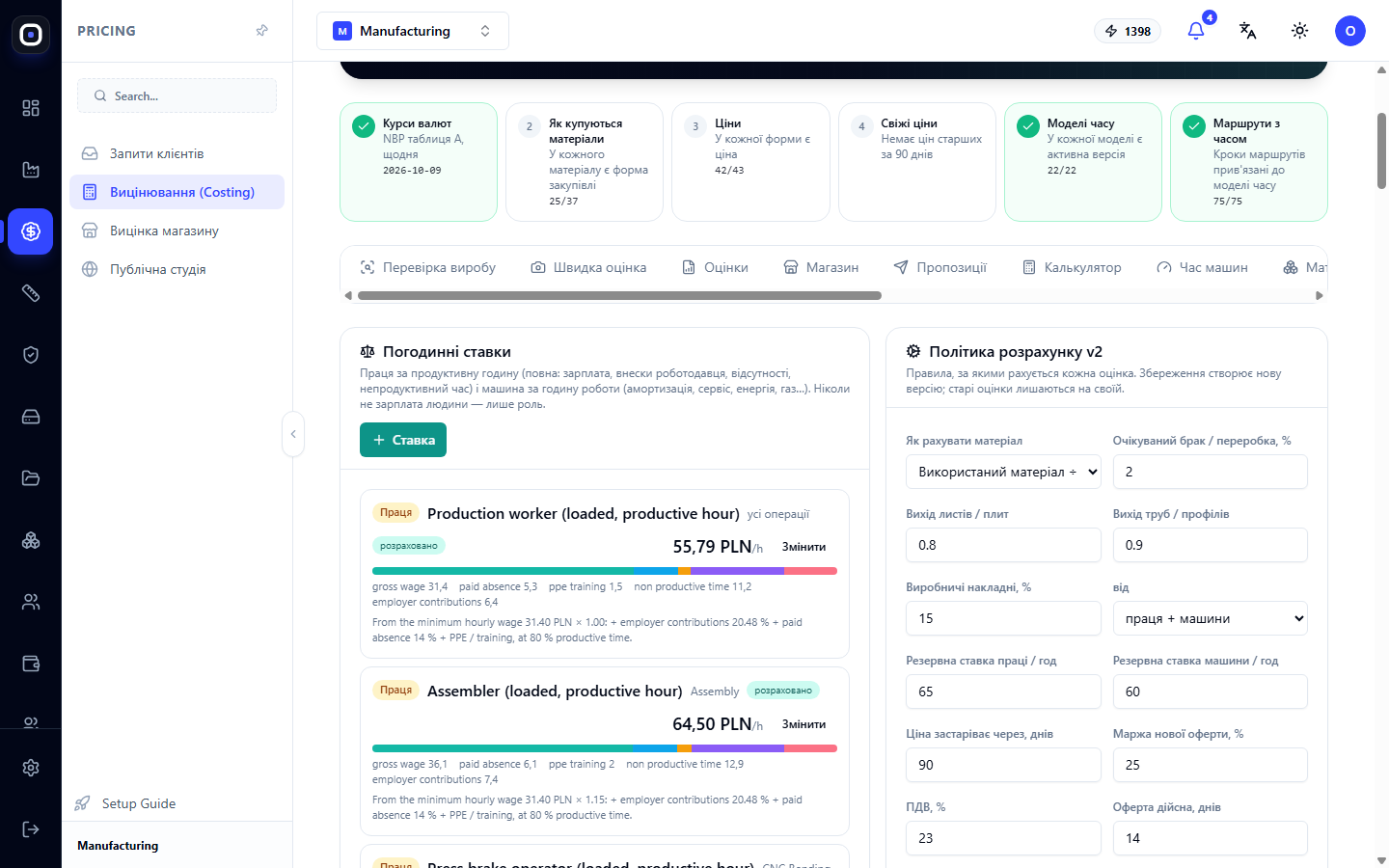Click the right arrow of the tab scrollbar
This screenshot has height=868, width=1389.
point(1320,296)
